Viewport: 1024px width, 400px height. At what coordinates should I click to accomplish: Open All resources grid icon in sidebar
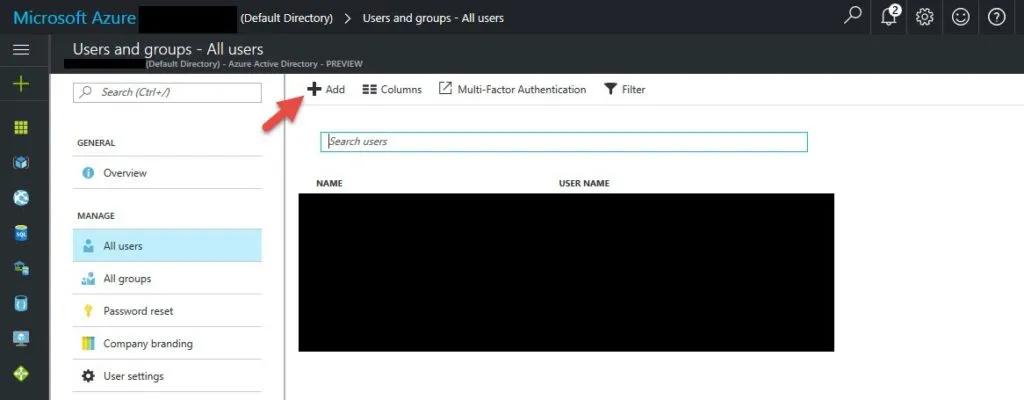click(21, 128)
